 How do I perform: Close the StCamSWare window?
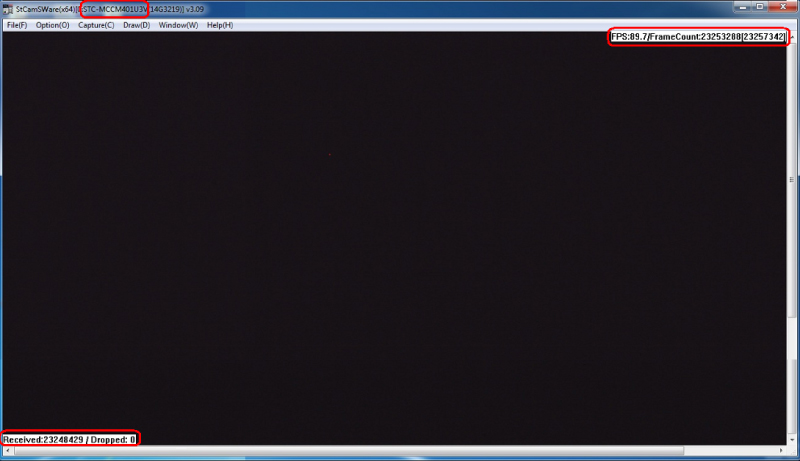pyautogui.click(x=781, y=9)
